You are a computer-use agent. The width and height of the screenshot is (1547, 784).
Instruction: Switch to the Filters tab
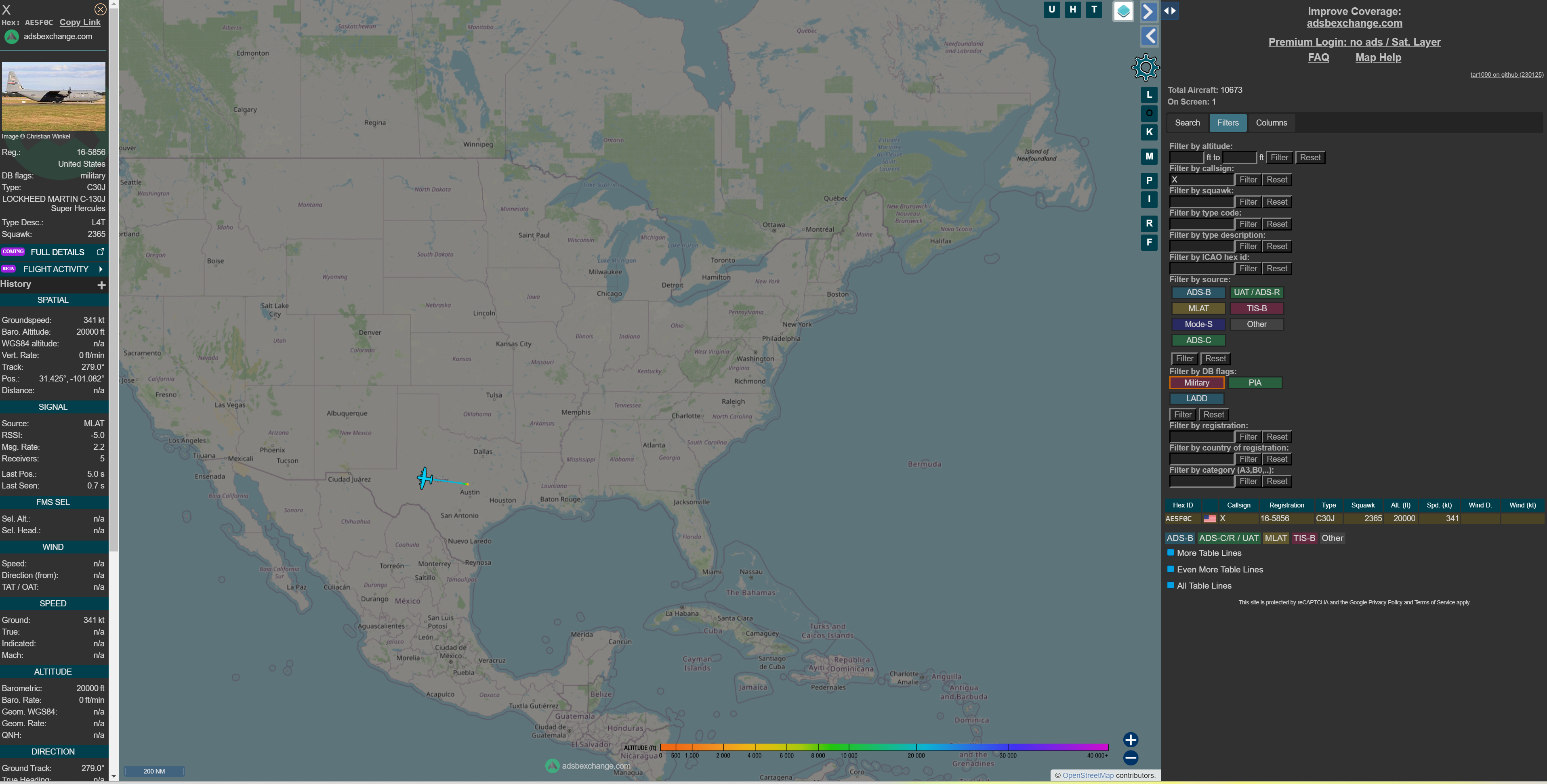[x=1228, y=122]
